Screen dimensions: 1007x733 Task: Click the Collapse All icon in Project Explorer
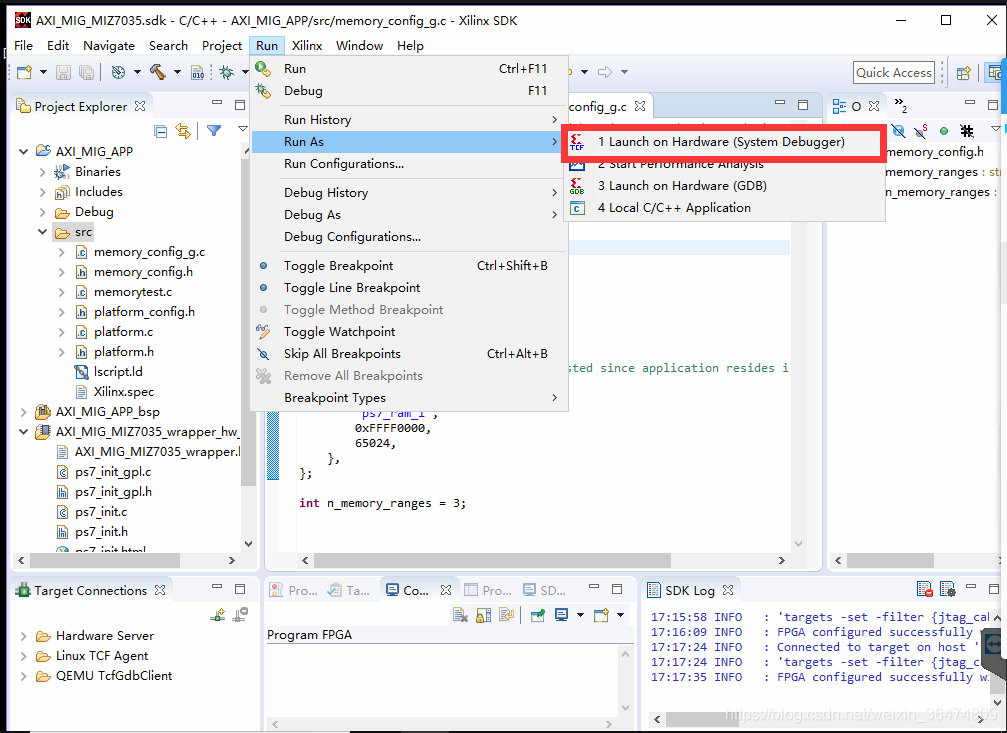(161, 131)
